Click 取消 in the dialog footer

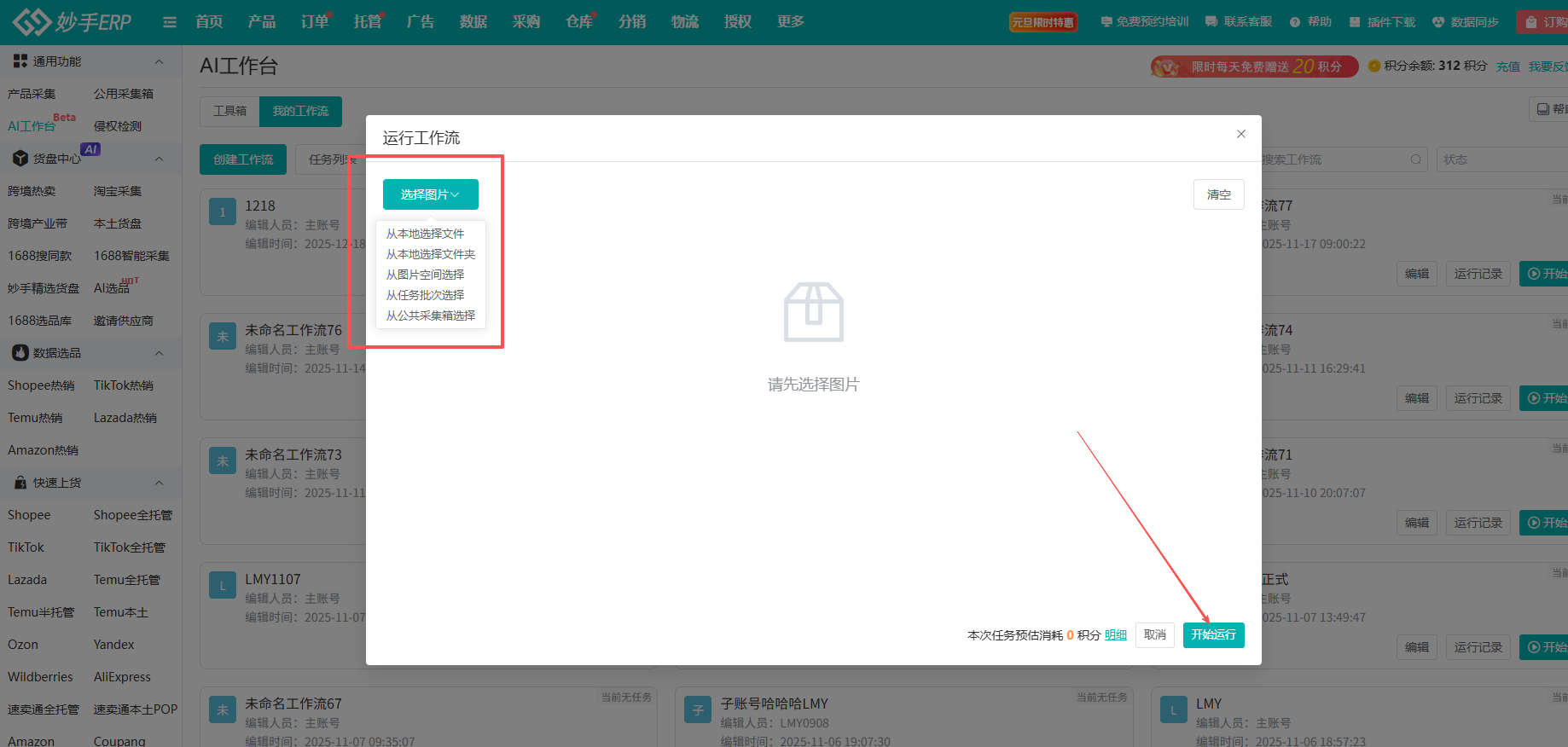click(x=1155, y=635)
